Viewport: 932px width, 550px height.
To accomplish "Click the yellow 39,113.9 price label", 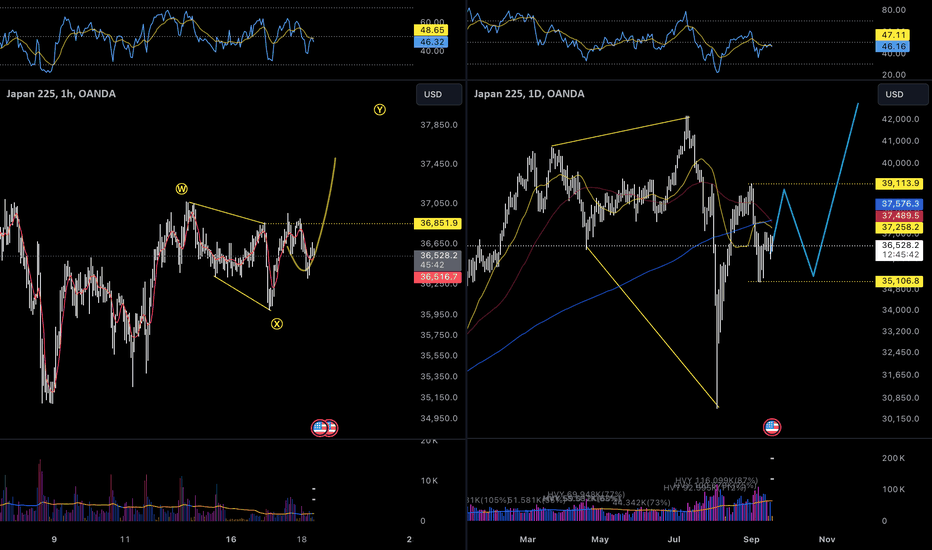I will [x=900, y=183].
